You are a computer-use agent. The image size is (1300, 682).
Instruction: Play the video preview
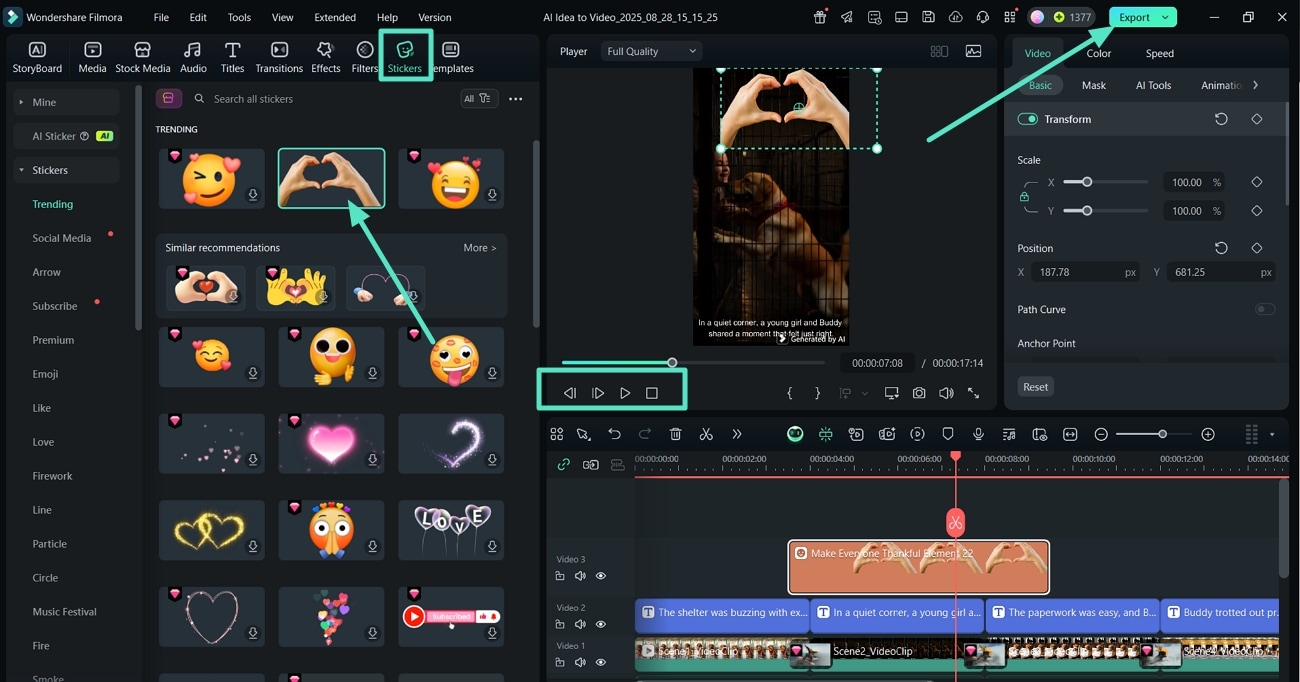coord(625,393)
